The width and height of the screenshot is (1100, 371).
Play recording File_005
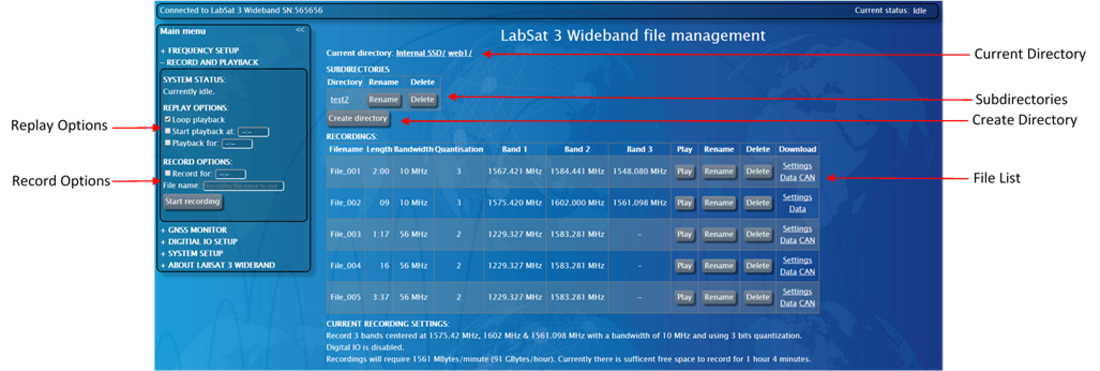pyautogui.click(x=684, y=297)
